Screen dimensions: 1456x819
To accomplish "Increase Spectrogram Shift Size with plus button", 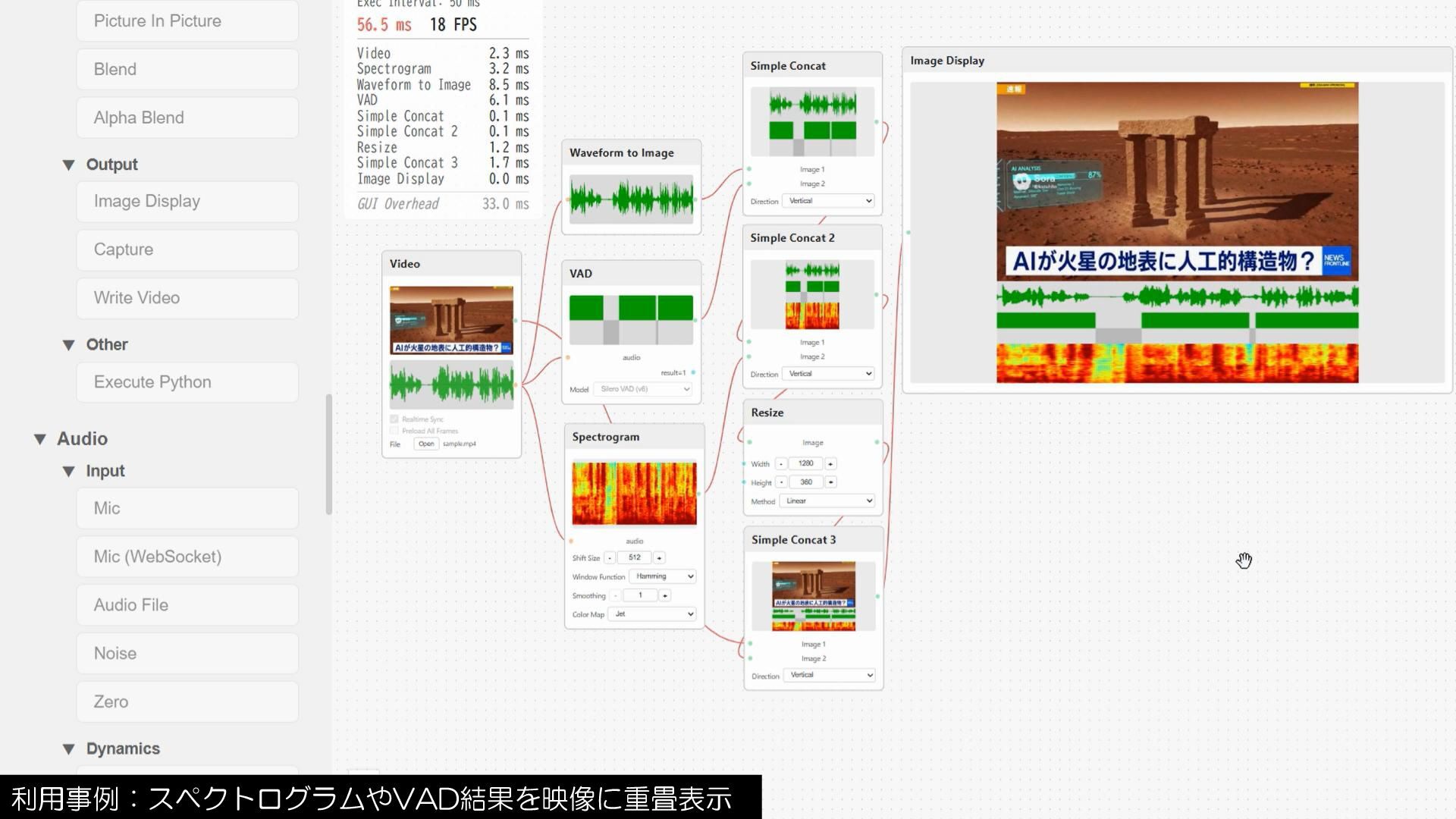I will point(659,558).
